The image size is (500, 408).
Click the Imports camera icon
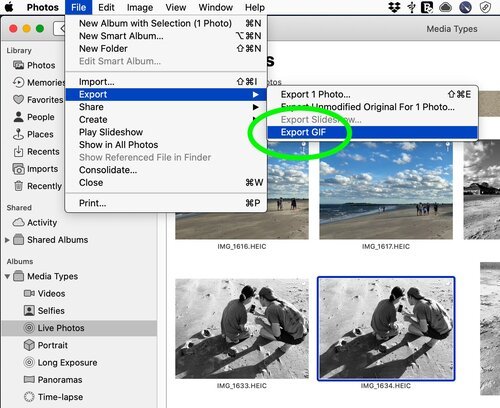tap(18, 169)
